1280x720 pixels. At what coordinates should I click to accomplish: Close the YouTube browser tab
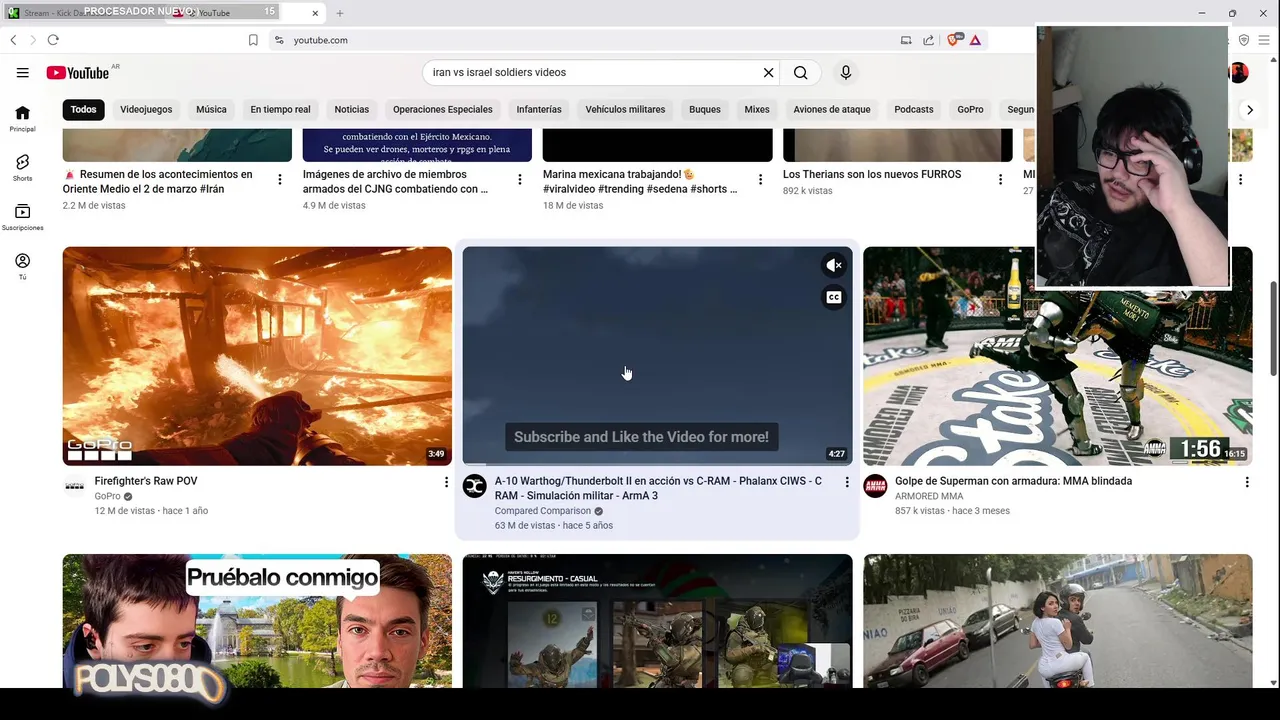315,13
